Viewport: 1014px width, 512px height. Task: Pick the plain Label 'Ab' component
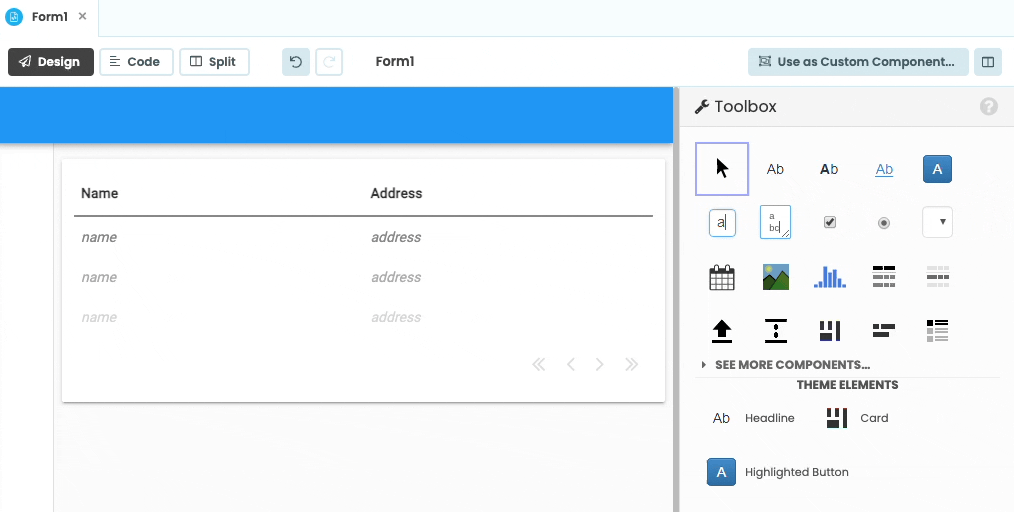coord(775,169)
